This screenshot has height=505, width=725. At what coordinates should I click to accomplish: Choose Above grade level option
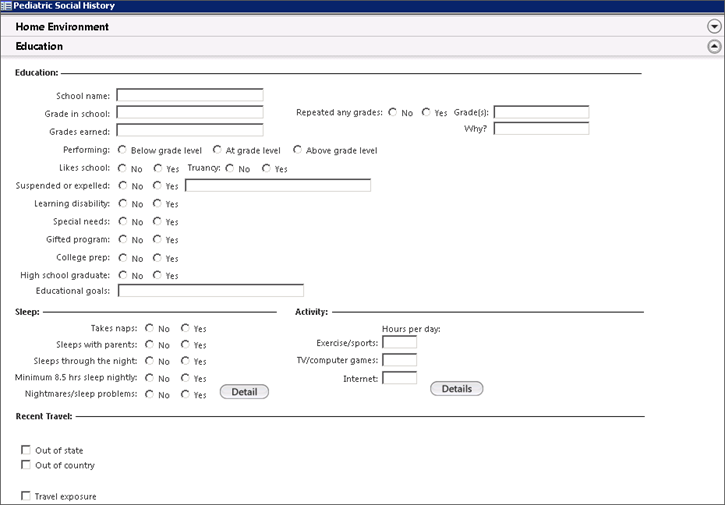[298, 150]
